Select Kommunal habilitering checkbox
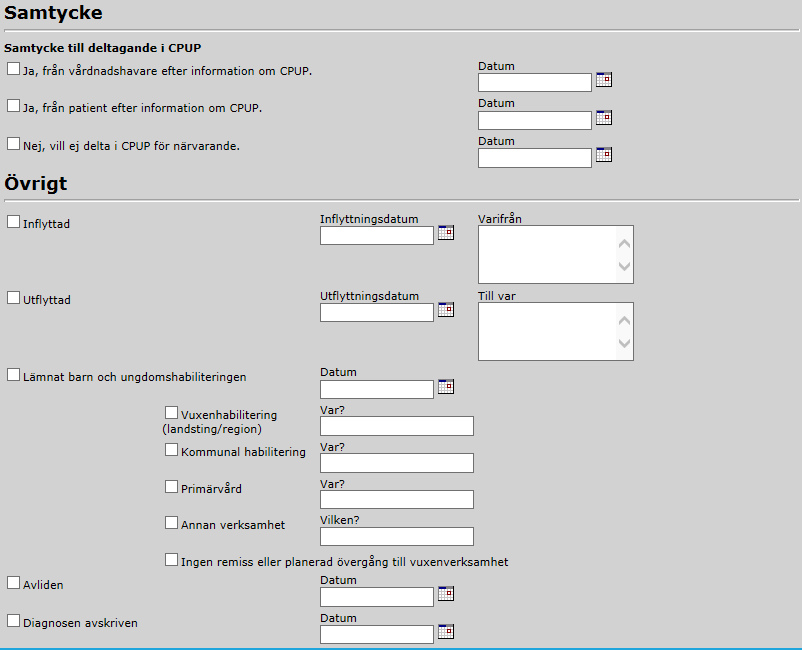 click(x=171, y=450)
